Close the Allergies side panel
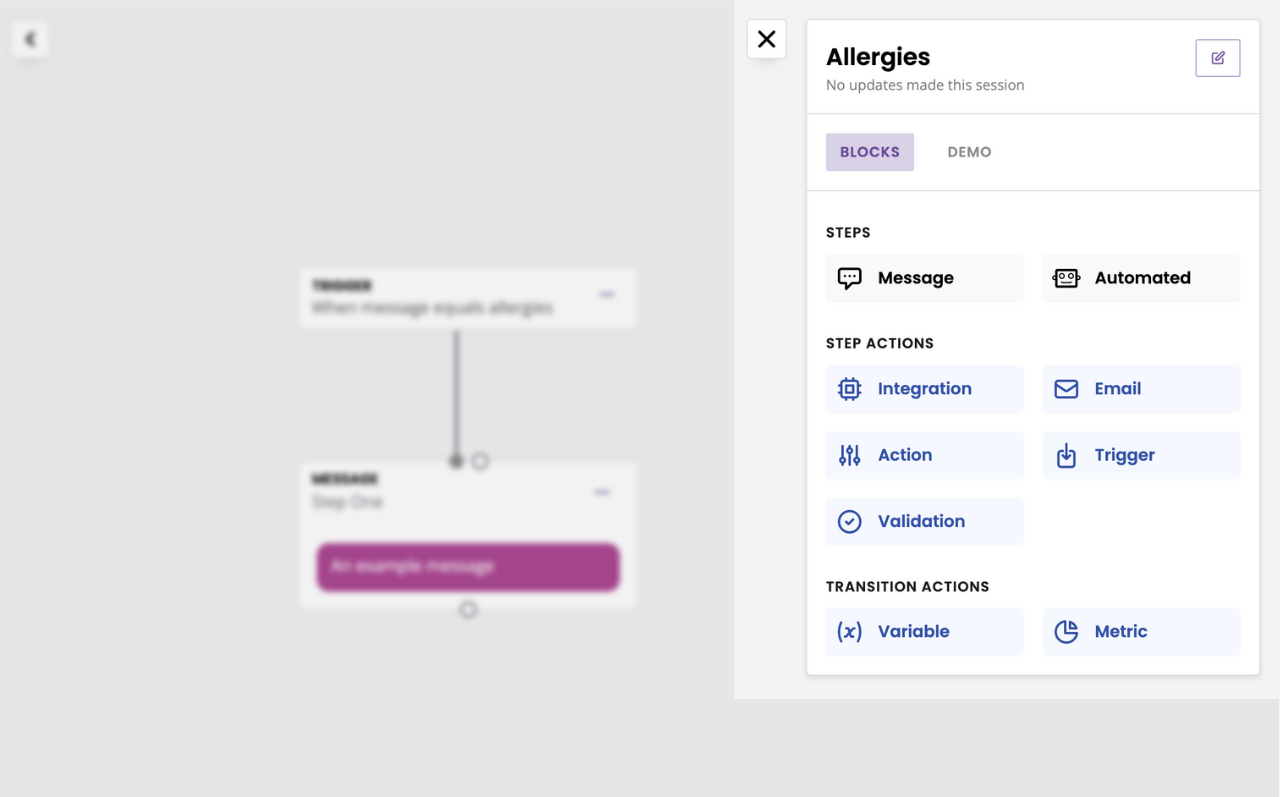The image size is (1280, 797). pos(766,39)
